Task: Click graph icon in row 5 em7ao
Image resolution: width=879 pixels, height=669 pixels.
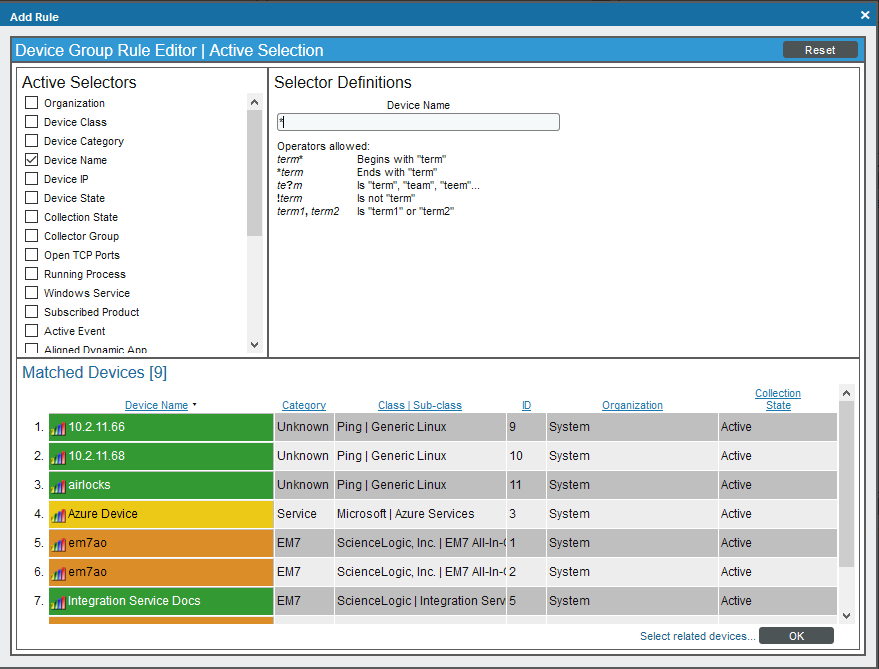Action: pyautogui.click(x=58, y=544)
